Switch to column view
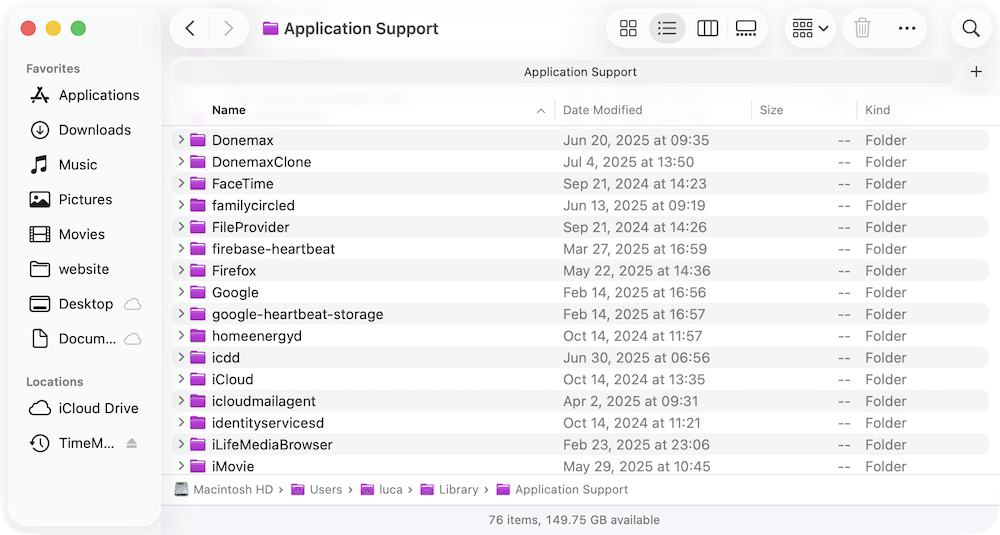This screenshot has height=535, width=1000. click(707, 28)
